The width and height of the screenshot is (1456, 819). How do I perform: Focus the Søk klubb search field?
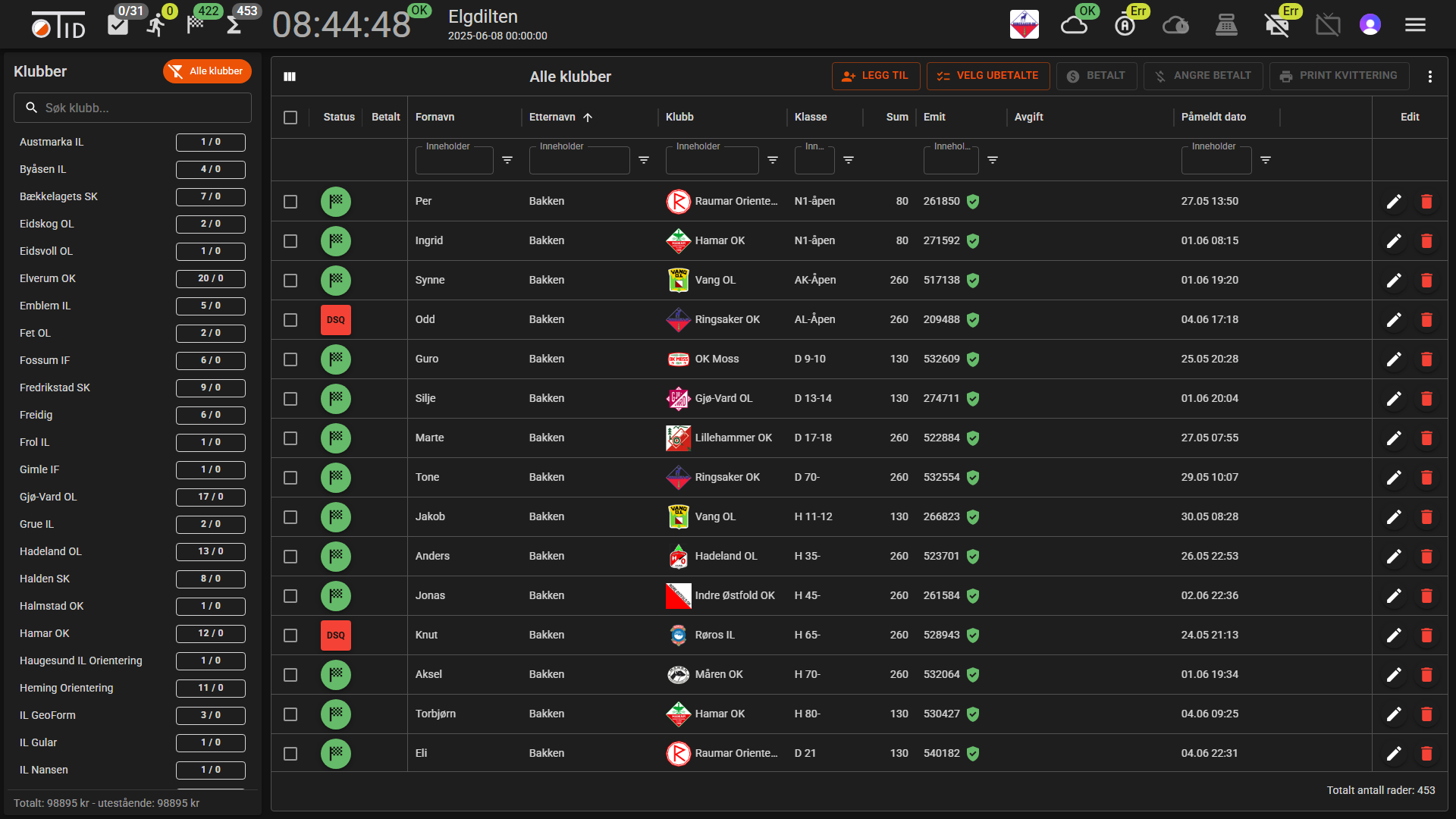click(133, 108)
